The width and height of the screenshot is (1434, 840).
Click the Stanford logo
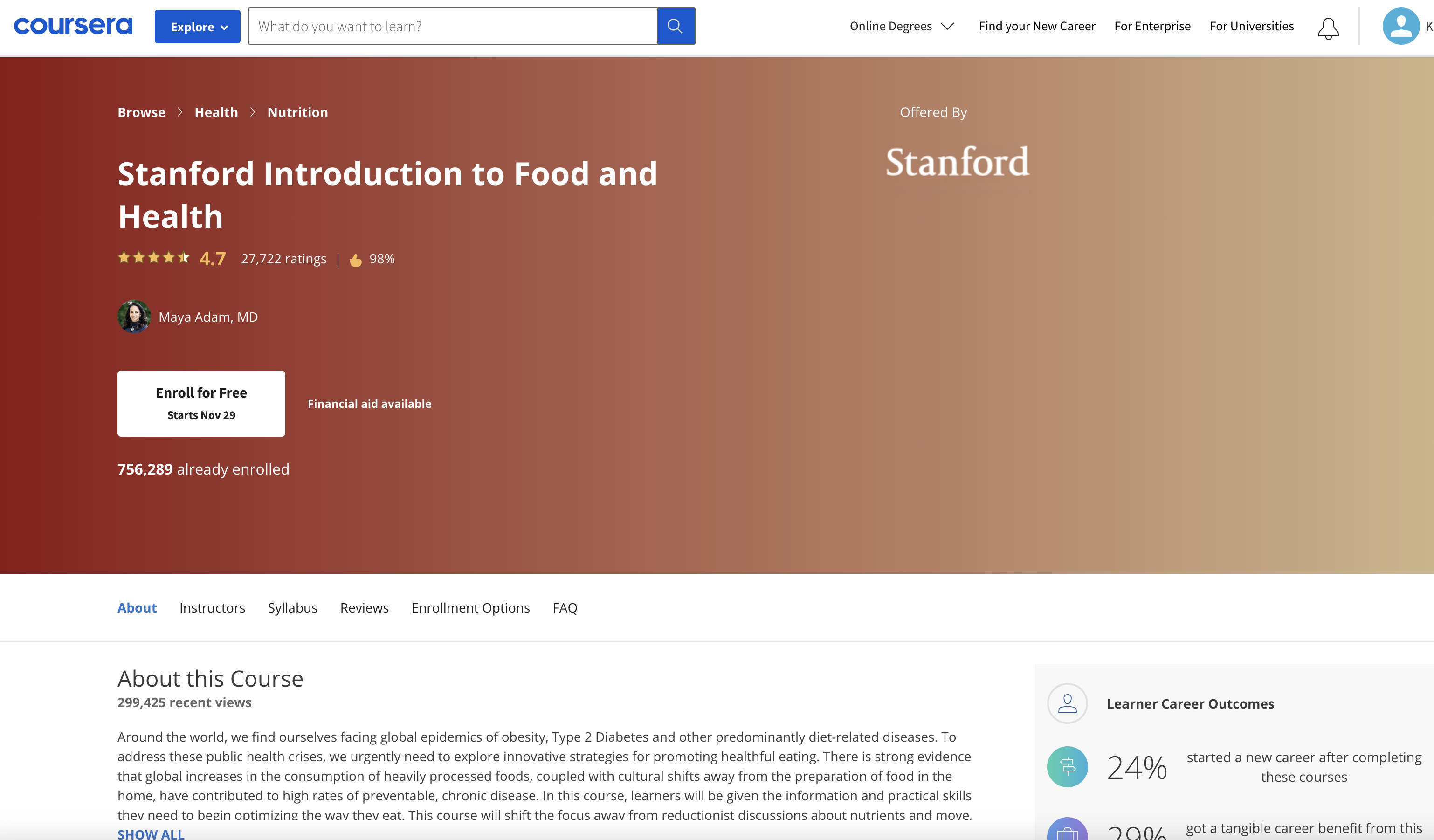click(957, 162)
